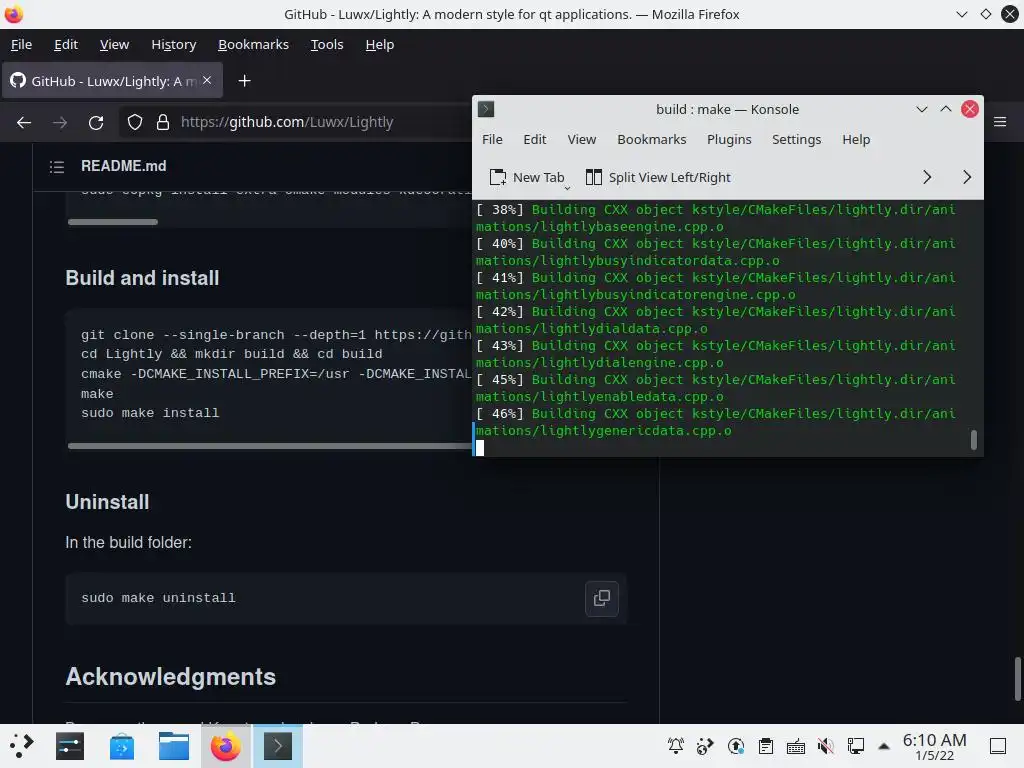Click the github.com/Luwx/Lightly address bar
The image size is (1024, 768).
pyautogui.click(x=287, y=122)
